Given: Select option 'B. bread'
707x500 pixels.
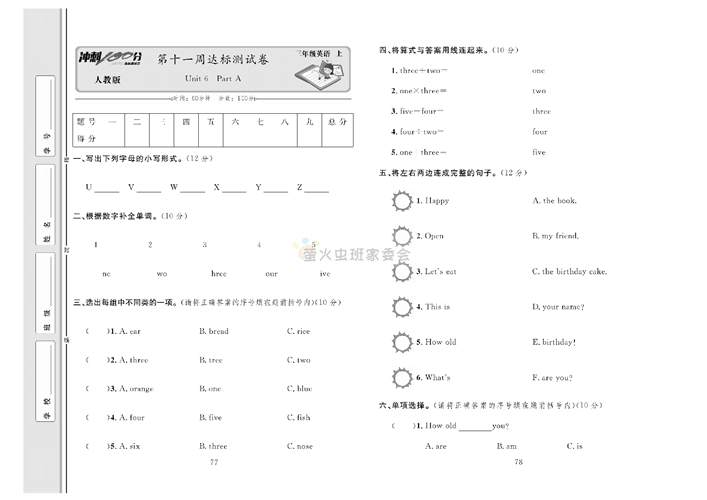Looking at the screenshot, I should [214, 331].
